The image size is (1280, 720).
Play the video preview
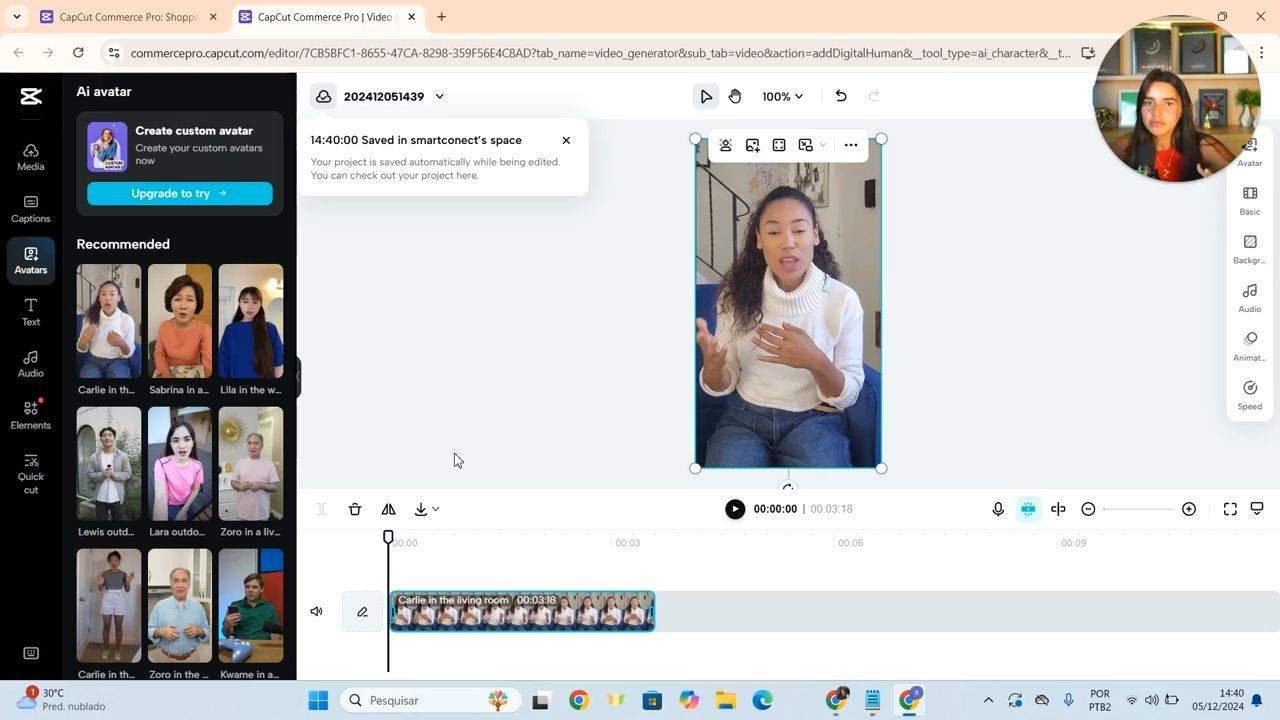[735, 509]
